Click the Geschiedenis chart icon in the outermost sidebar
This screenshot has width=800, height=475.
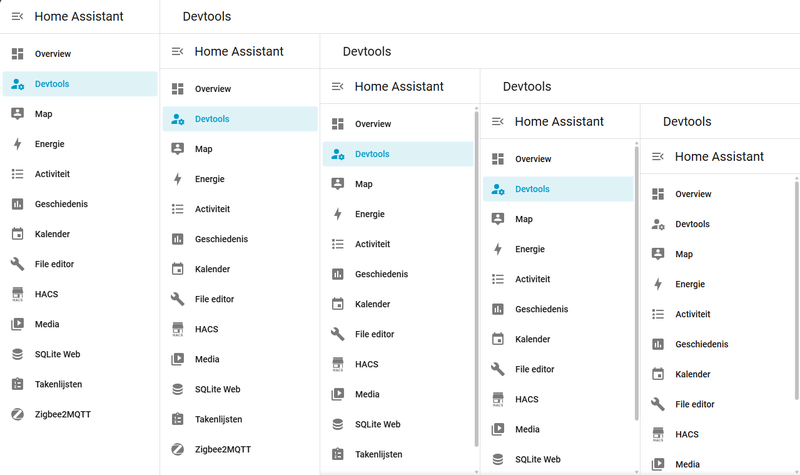(17, 204)
